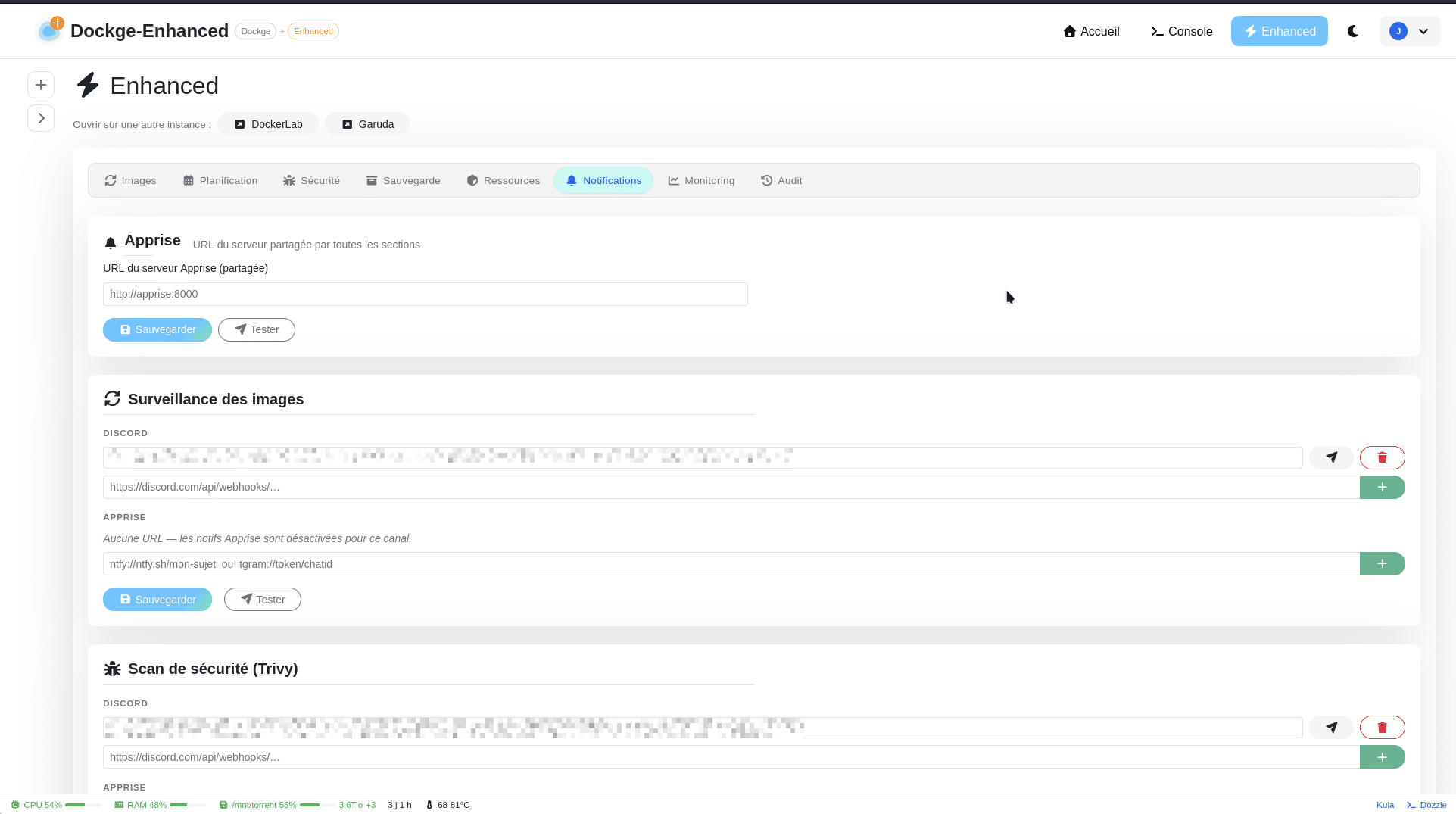Viewport: 1456px width, 814px height.
Task: Click the CPU 54% status indicator
Action: click(55, 805)
